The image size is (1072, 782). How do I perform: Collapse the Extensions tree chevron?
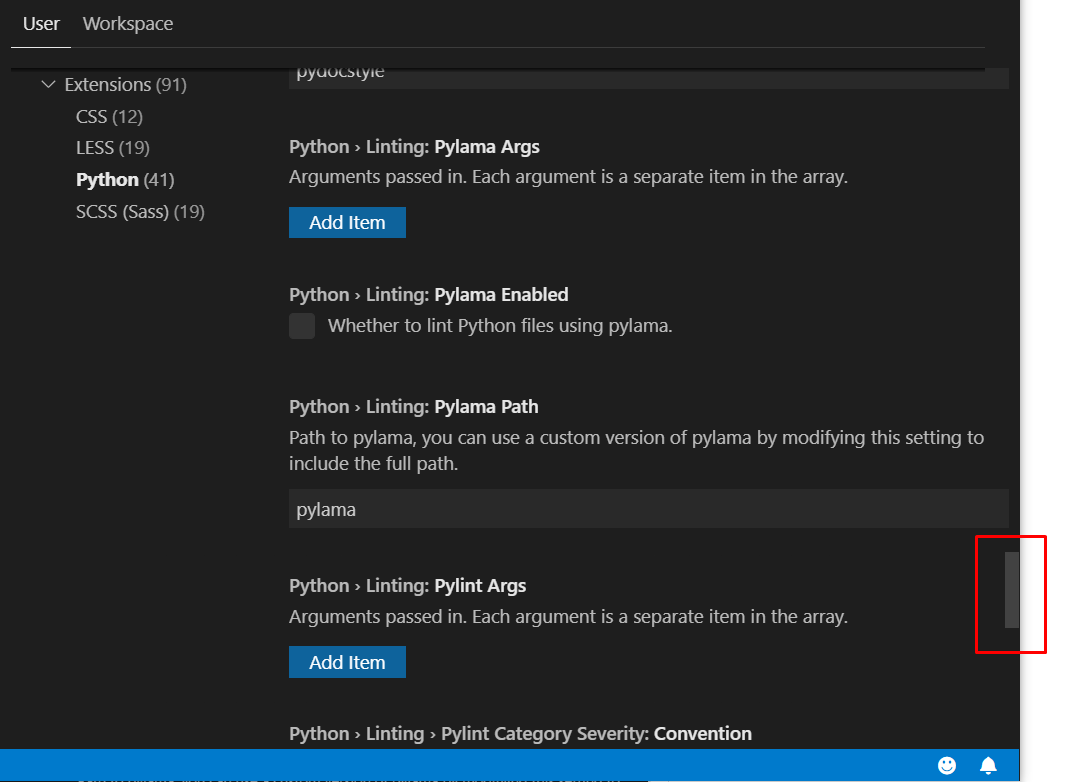coord(48,85)
